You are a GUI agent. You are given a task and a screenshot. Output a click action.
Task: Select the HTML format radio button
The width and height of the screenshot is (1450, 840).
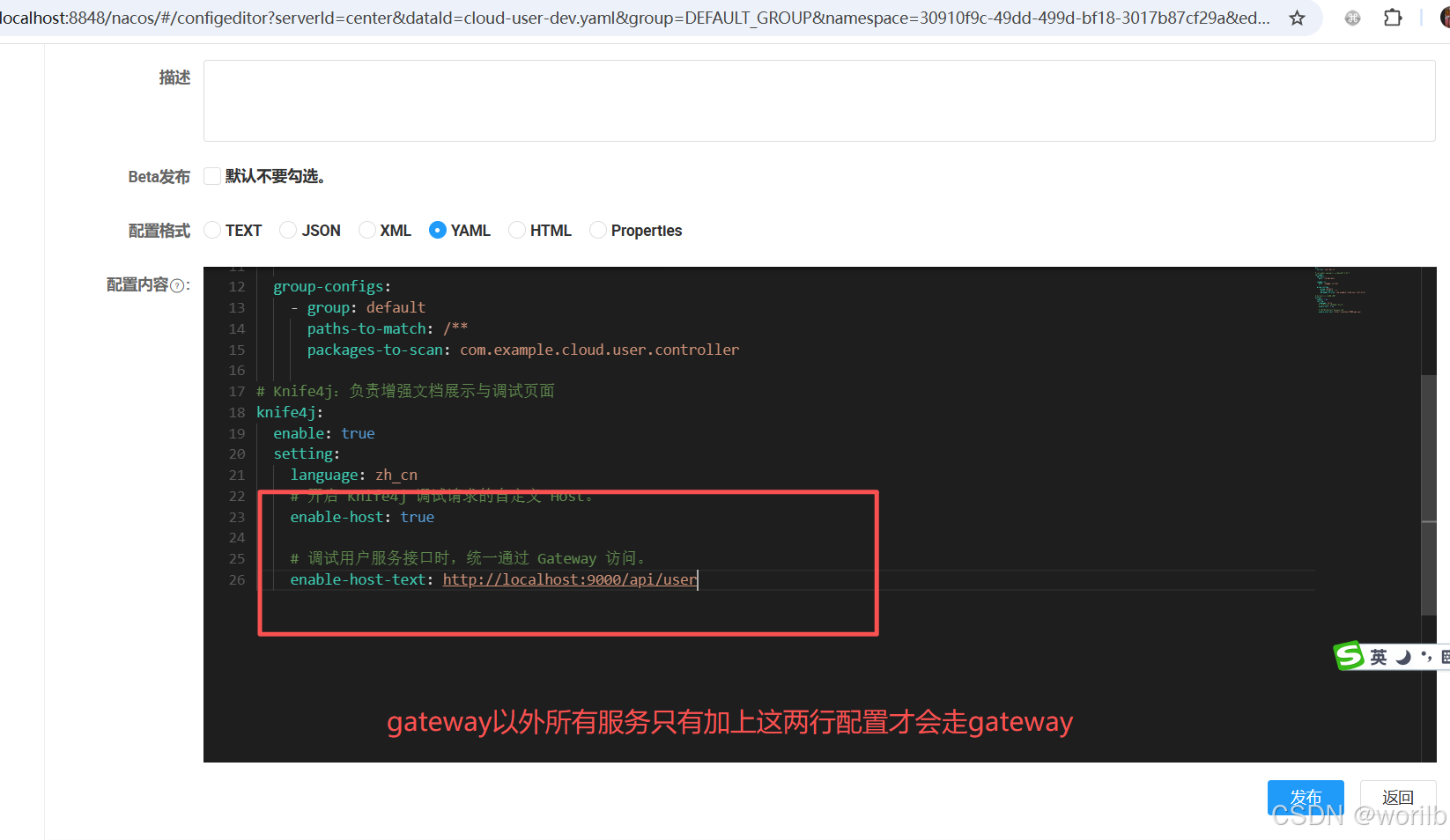pos(517,230)
